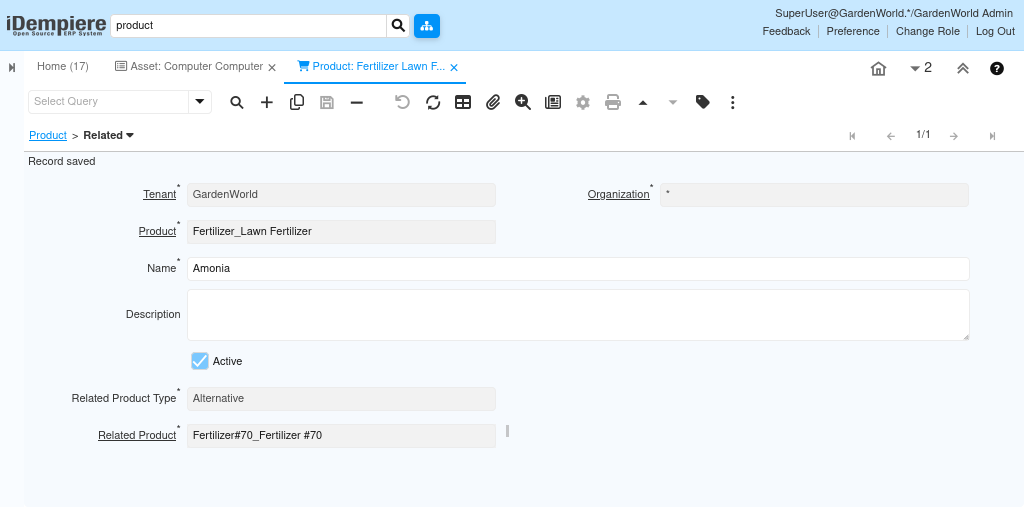Image resolution: width=1024 pixels, height=507 pixels.
Task: Click the Refresh icon in toolbar
Action: (433, 102)
